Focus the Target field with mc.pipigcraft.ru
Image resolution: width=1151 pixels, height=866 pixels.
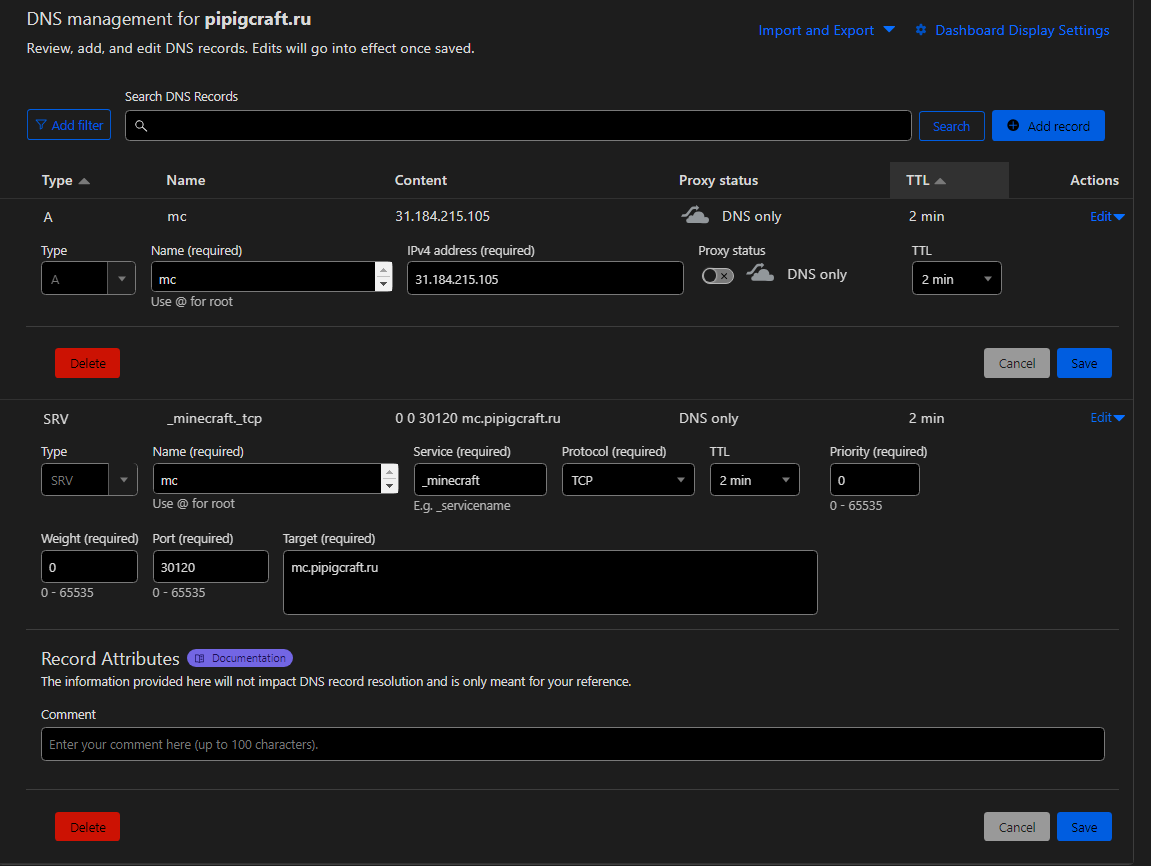tap(551, 582)
